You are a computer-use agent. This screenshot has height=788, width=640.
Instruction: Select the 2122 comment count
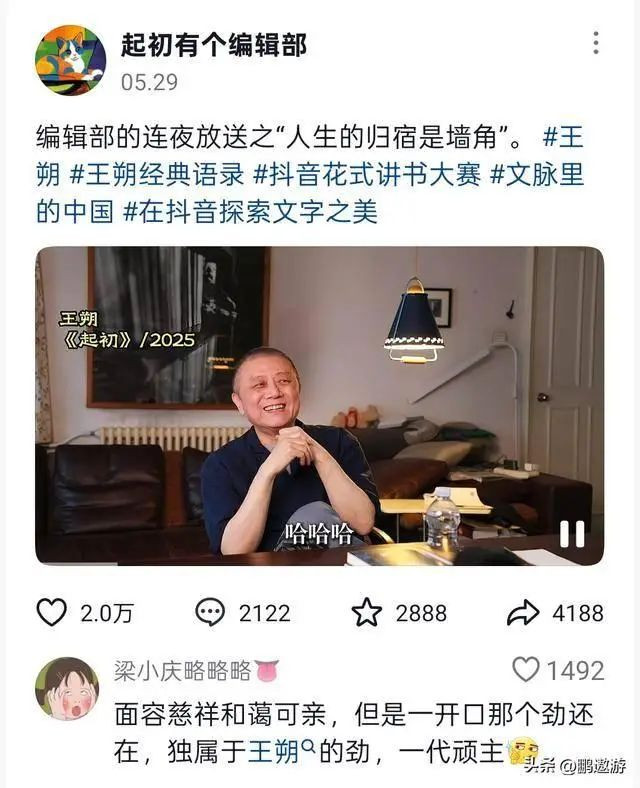click(x=265, y=613)
